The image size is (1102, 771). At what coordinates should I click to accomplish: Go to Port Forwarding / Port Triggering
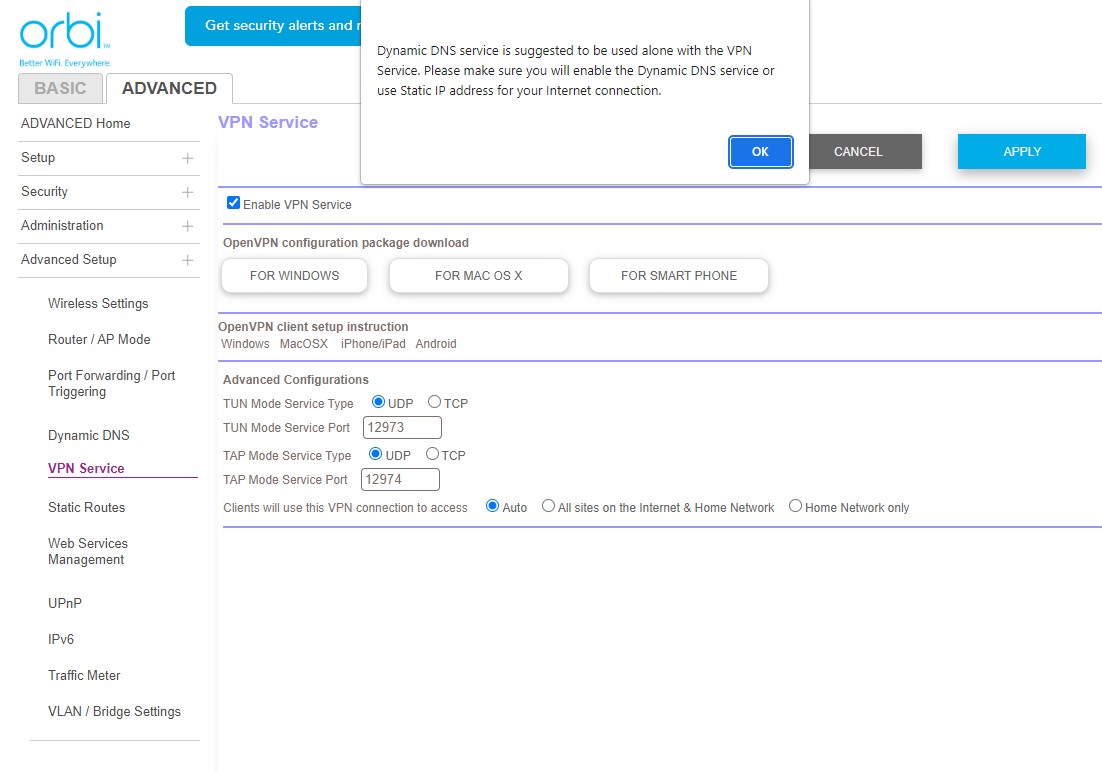pos(111,384)
